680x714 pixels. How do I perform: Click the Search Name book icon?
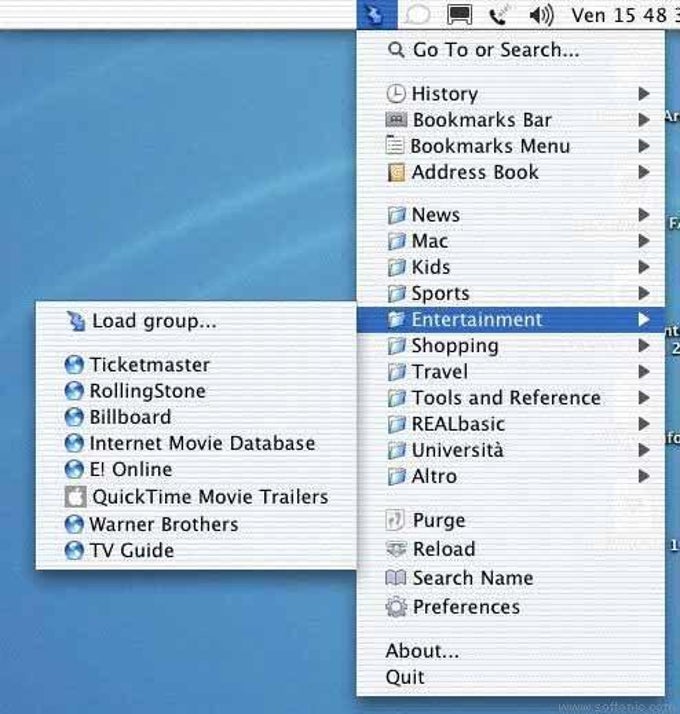click(x=396, y=578)
